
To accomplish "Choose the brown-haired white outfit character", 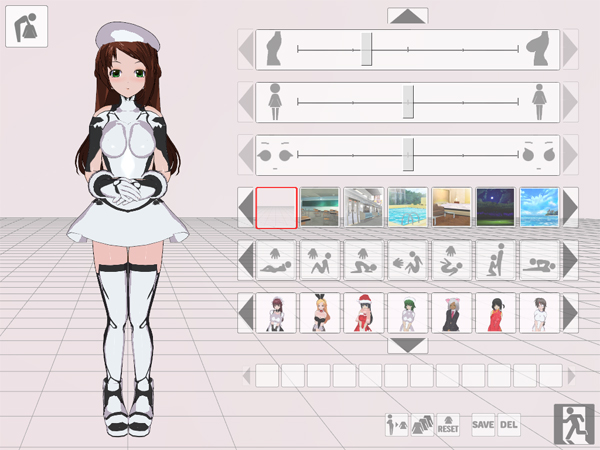I will coord(540,313).
